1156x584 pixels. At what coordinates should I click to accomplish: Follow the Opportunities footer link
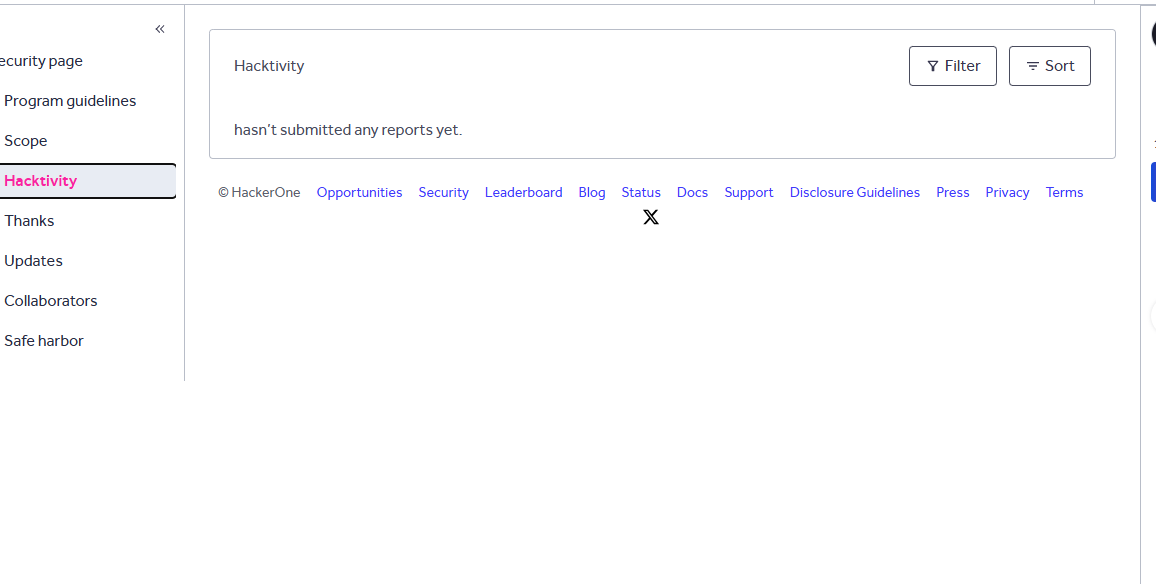coord(359,192)
